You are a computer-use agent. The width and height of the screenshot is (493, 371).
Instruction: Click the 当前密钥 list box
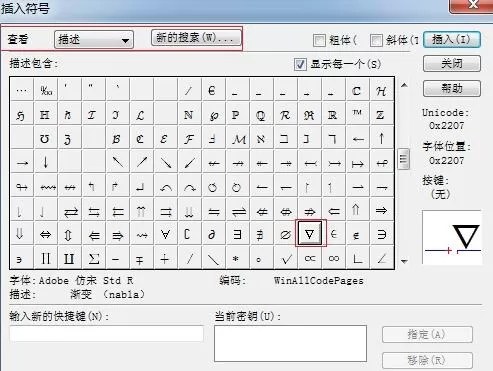pyautogui.click(x=290, y=344)
